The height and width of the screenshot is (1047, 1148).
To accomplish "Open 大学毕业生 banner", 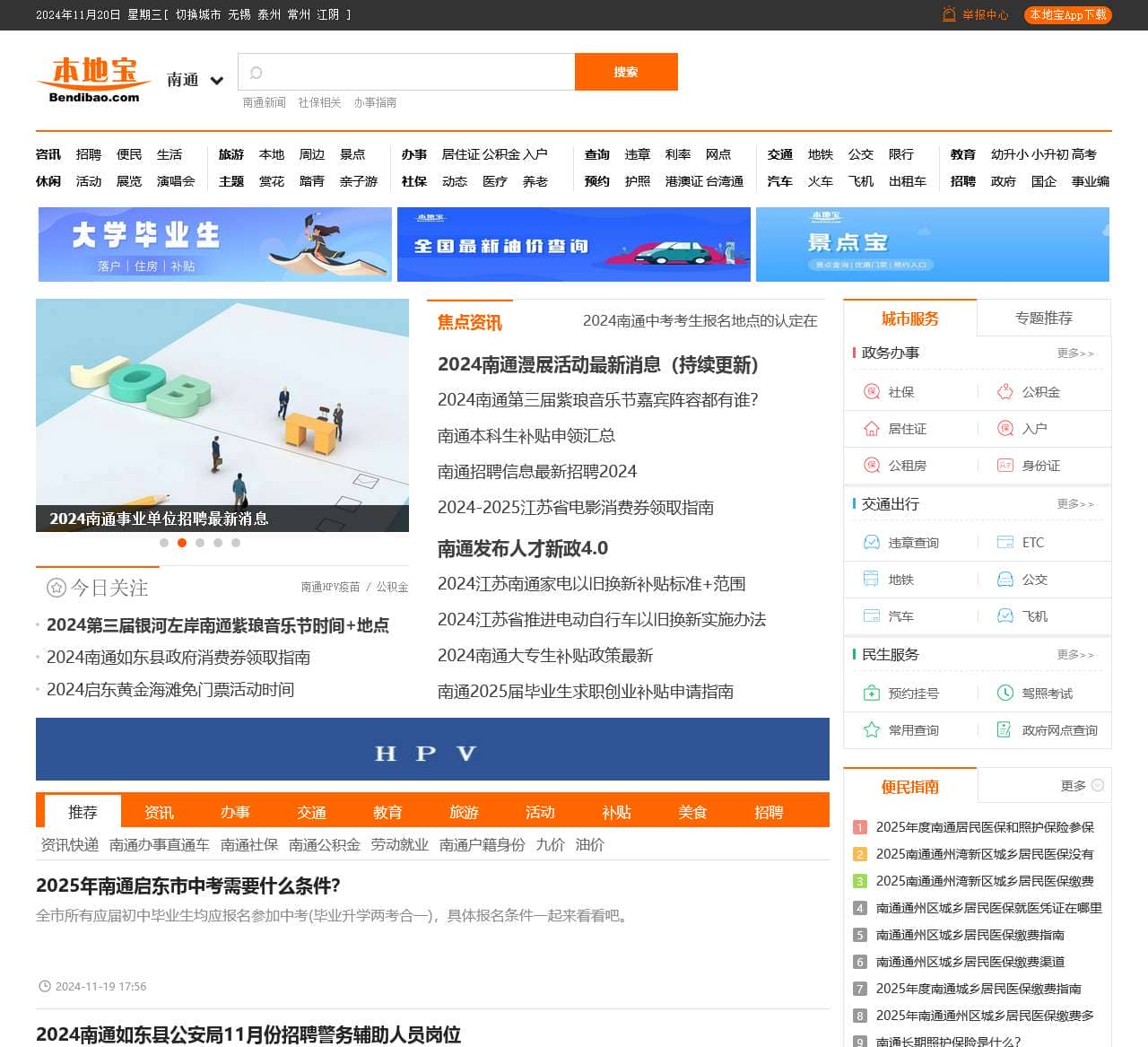I will 215,245.
